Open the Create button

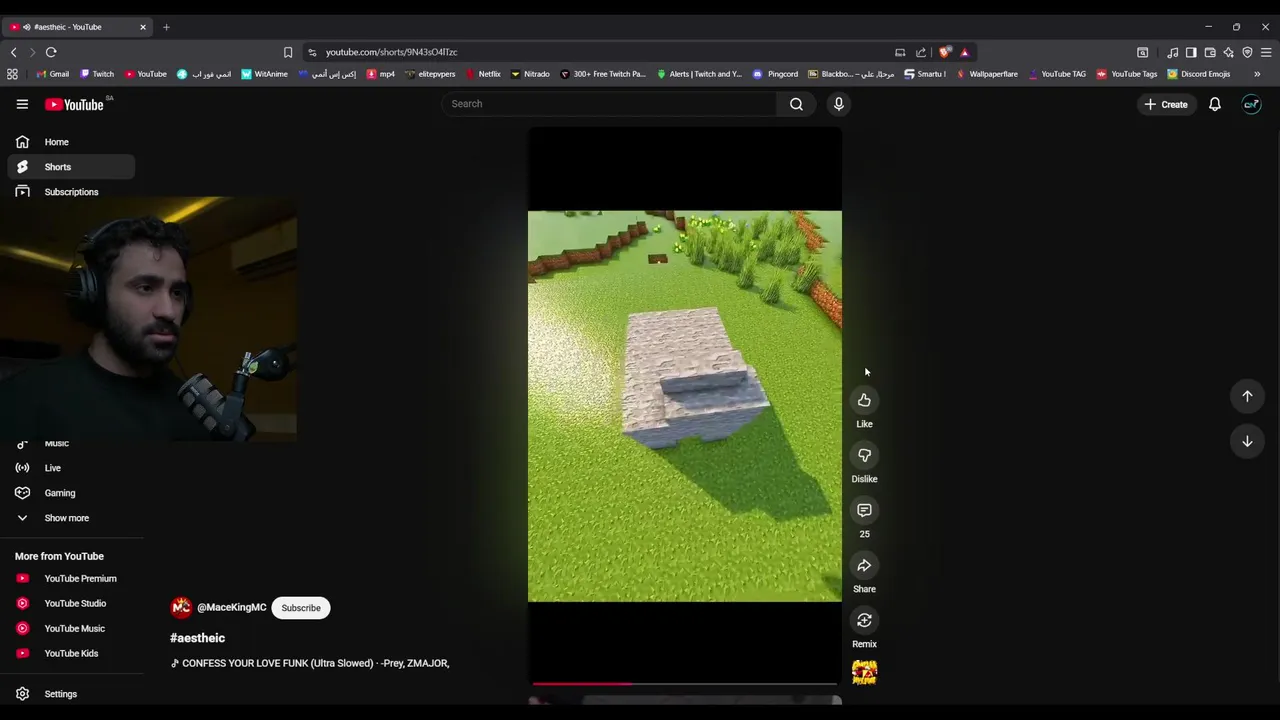click(1166, 104)
